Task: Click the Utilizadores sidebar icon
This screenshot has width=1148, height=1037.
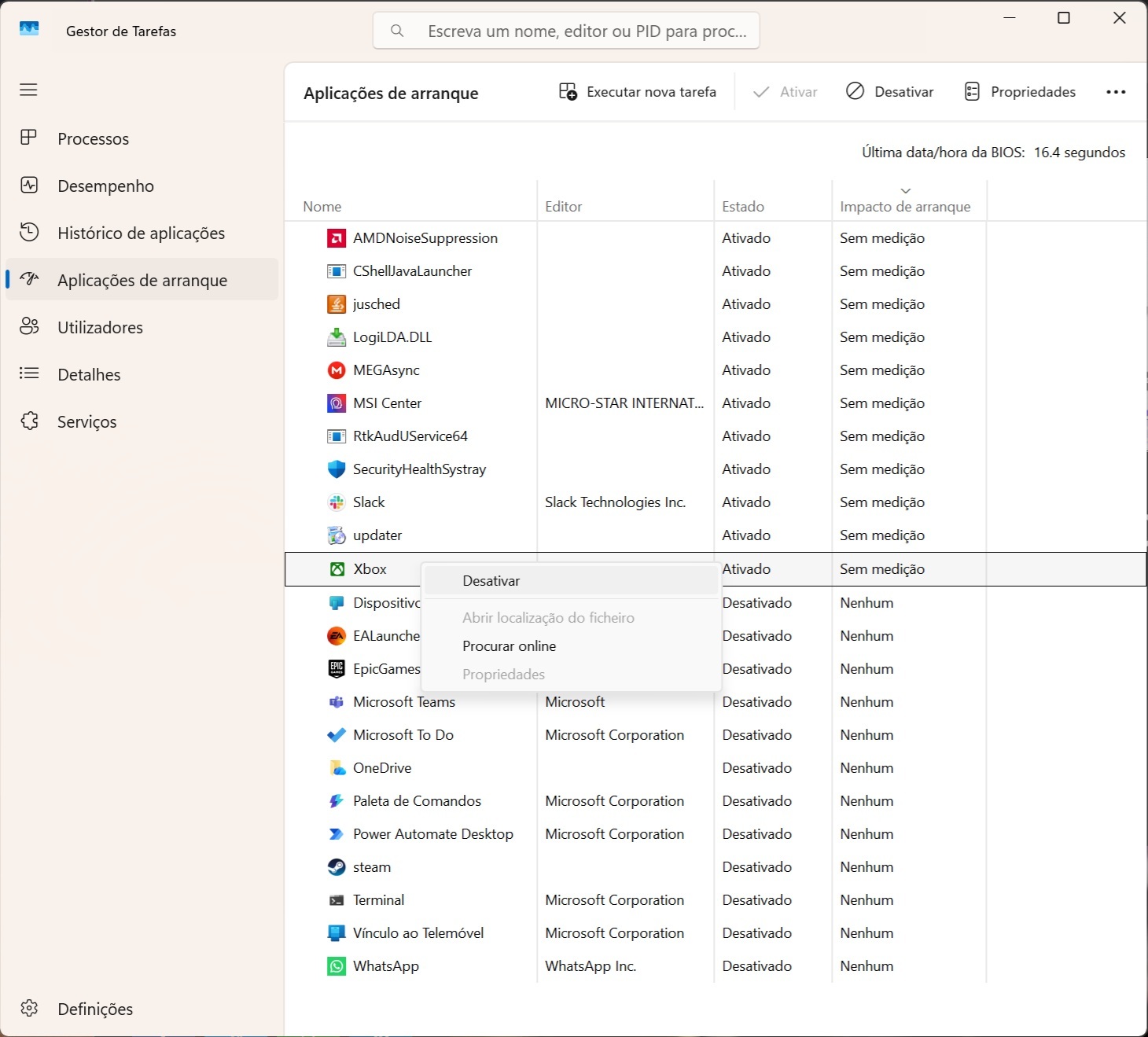Action: (29, 327)
